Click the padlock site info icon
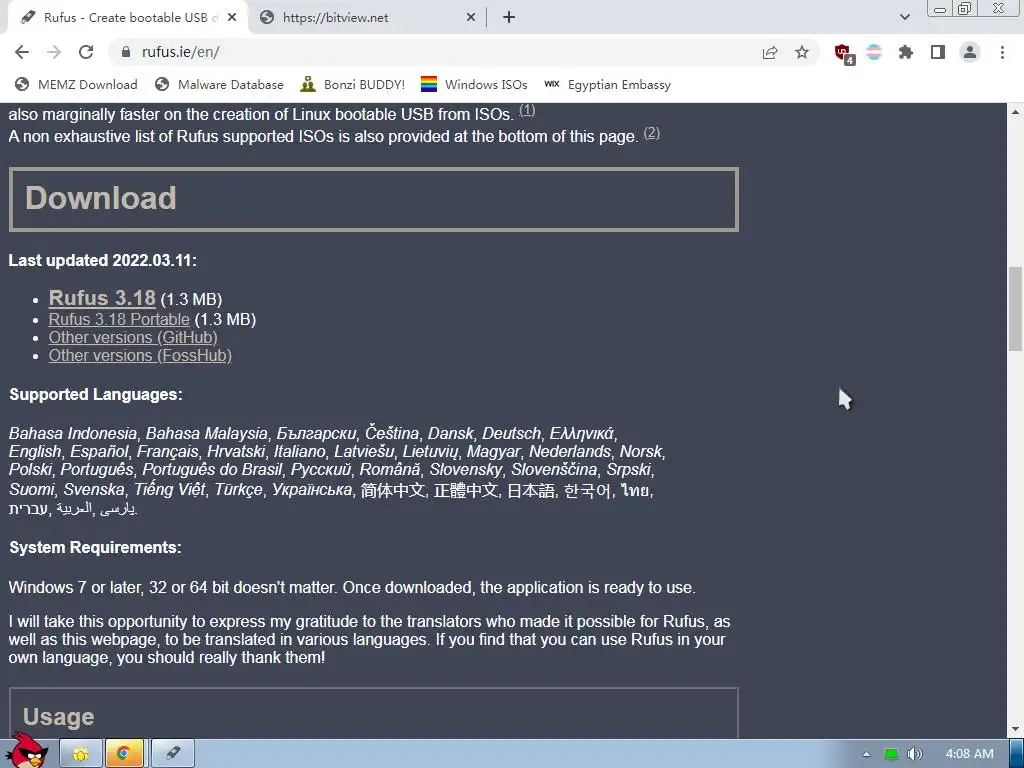The height and width of the screenshot is (768, 1024). tap(125, 52)
